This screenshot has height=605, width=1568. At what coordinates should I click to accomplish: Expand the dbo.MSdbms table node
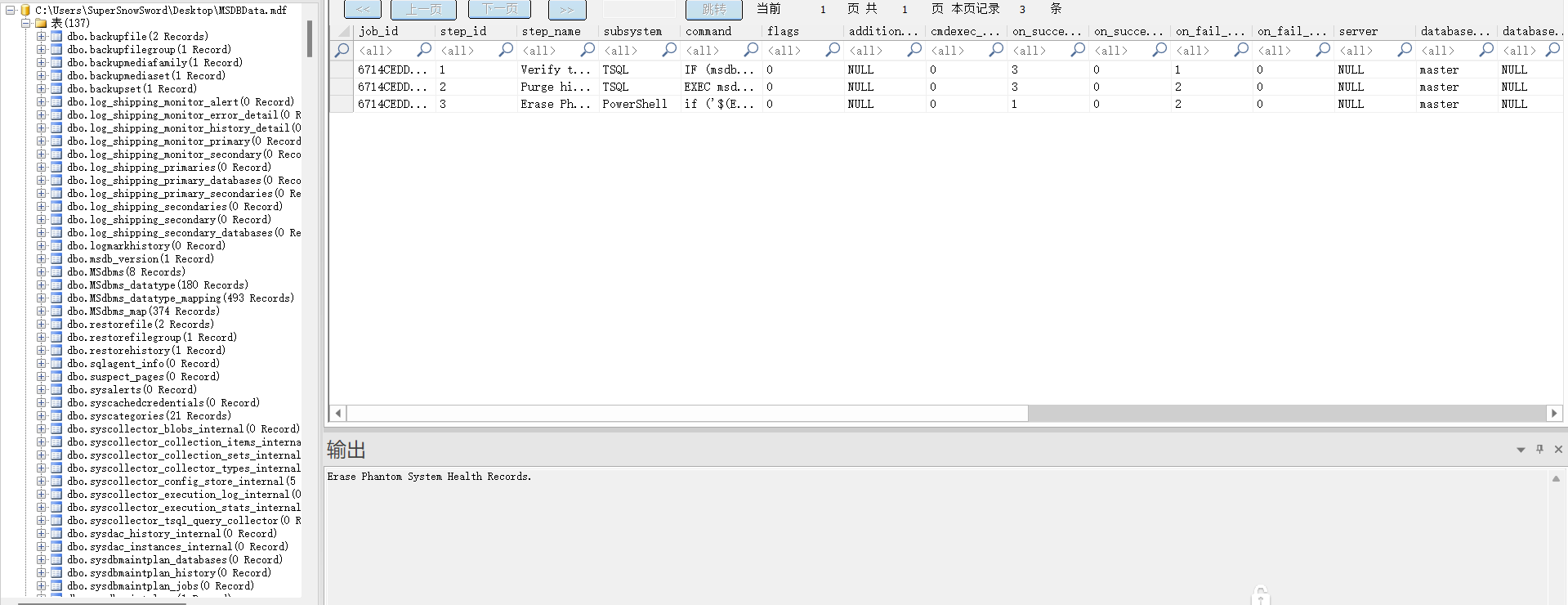pyautogui.click(x=41, y=271)
